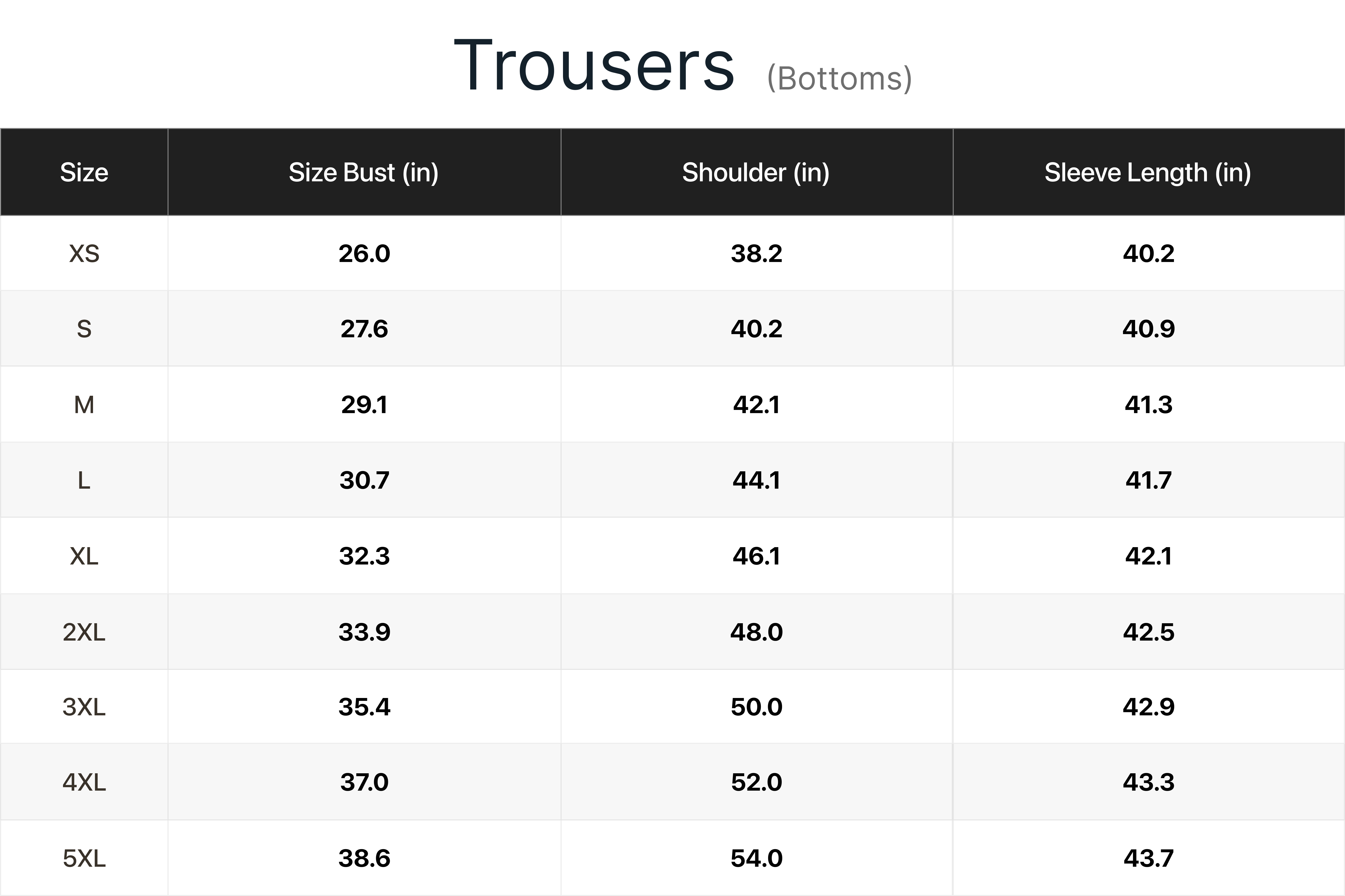Select the M size row label
Screen dimensions: 1345x896
tap(84, 405)
